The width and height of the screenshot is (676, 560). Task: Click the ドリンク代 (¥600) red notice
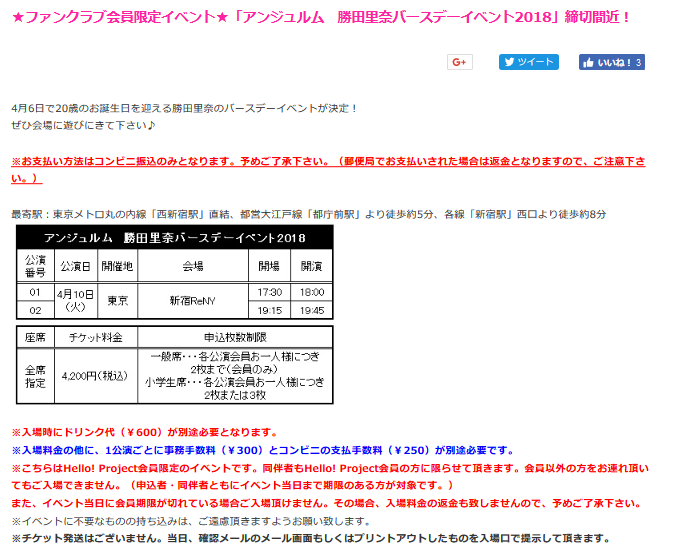[145, 432]
